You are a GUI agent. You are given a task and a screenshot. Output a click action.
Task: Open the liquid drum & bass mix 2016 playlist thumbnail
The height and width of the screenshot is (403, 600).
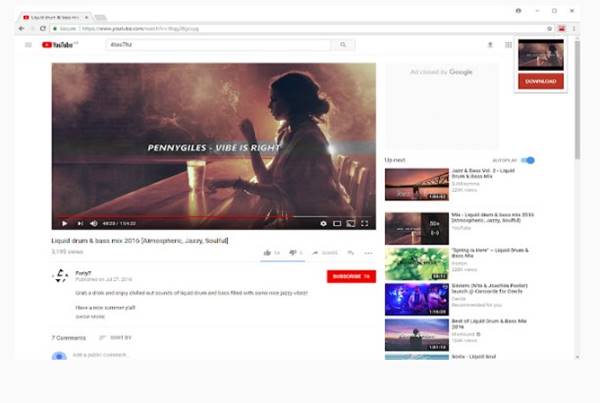pos(417,228)
